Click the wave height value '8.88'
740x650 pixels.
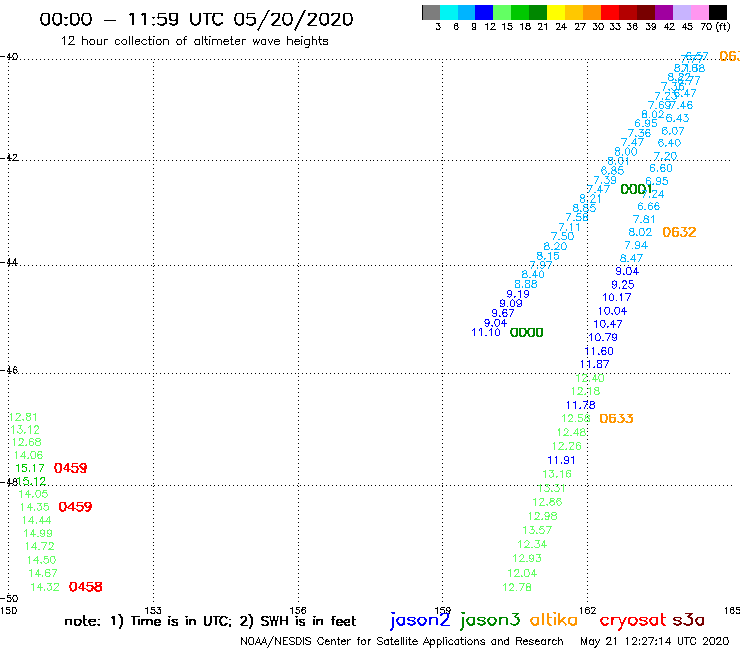[x=526, y=284]
